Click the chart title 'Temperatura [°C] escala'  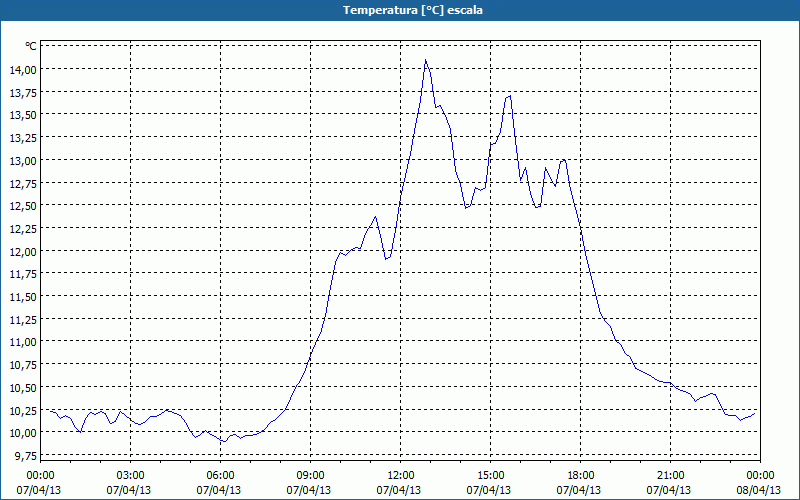[413, 10]
